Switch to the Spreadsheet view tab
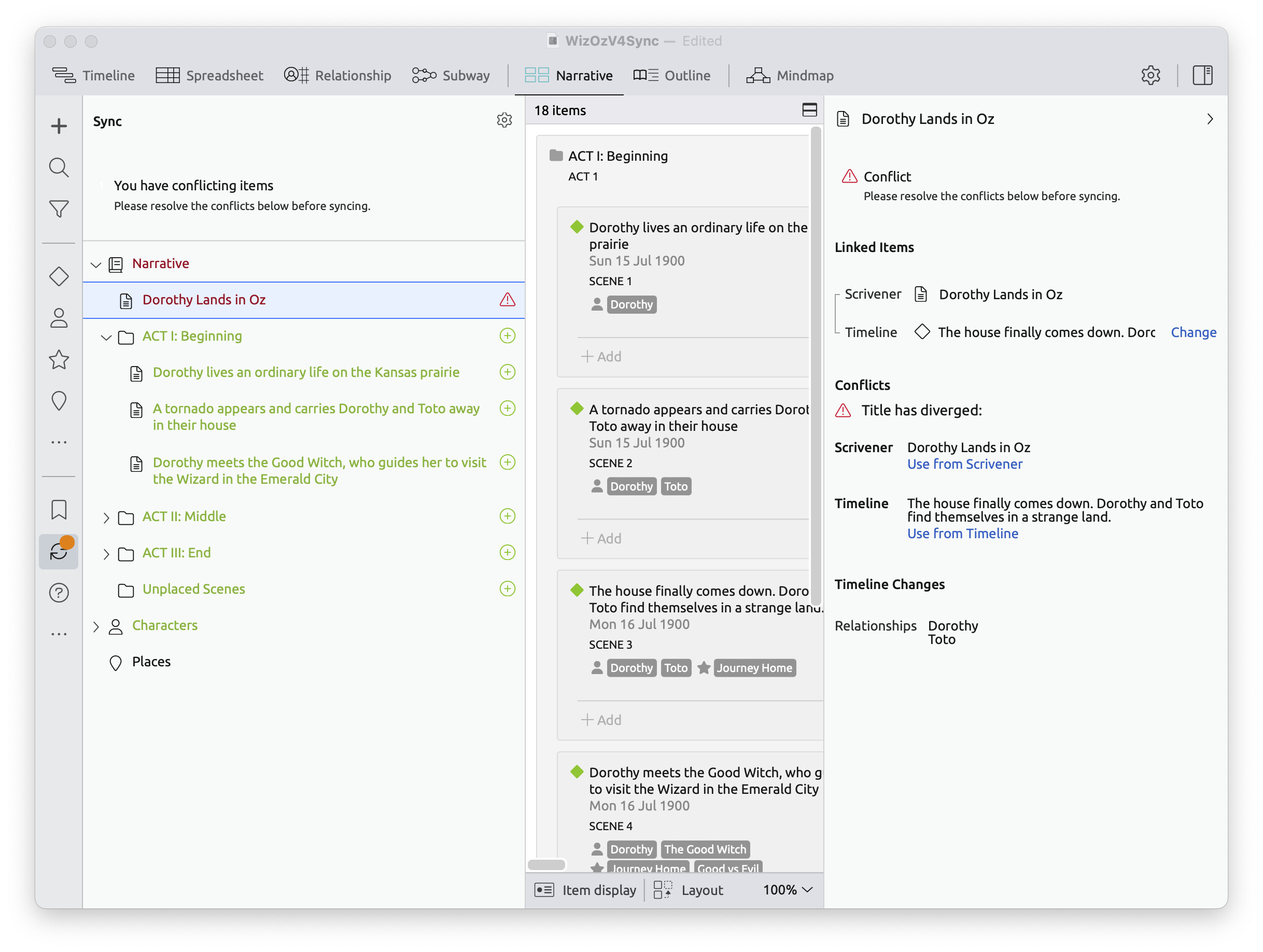This screenshot has width=1263, height=952. (x=209, y=75)
